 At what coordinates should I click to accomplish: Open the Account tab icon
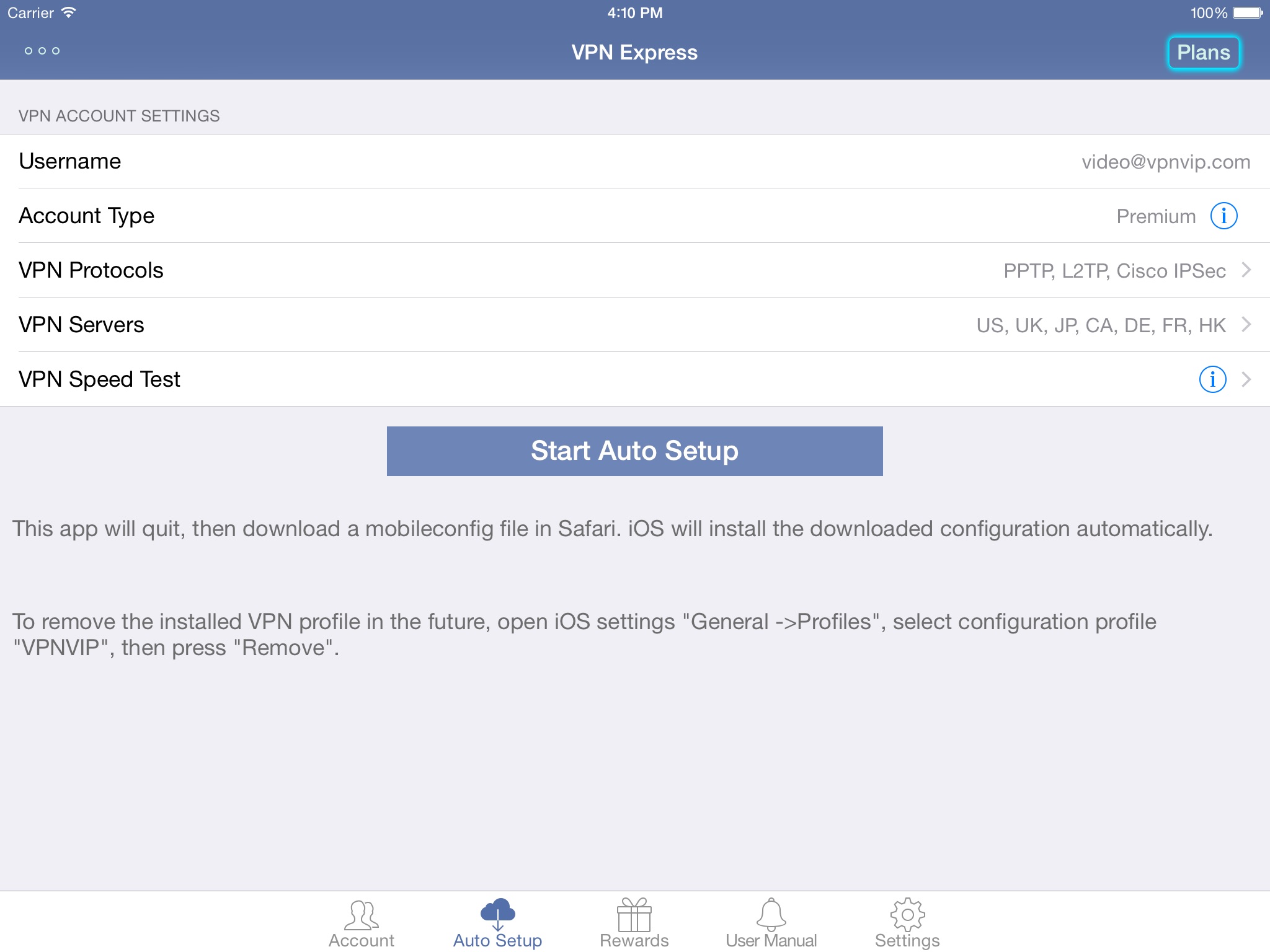362,915
